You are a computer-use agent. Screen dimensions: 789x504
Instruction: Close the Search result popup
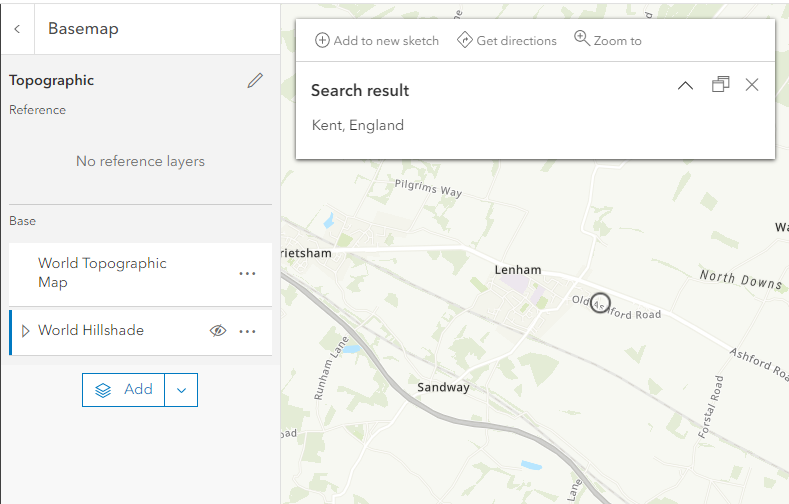[752, 85]
